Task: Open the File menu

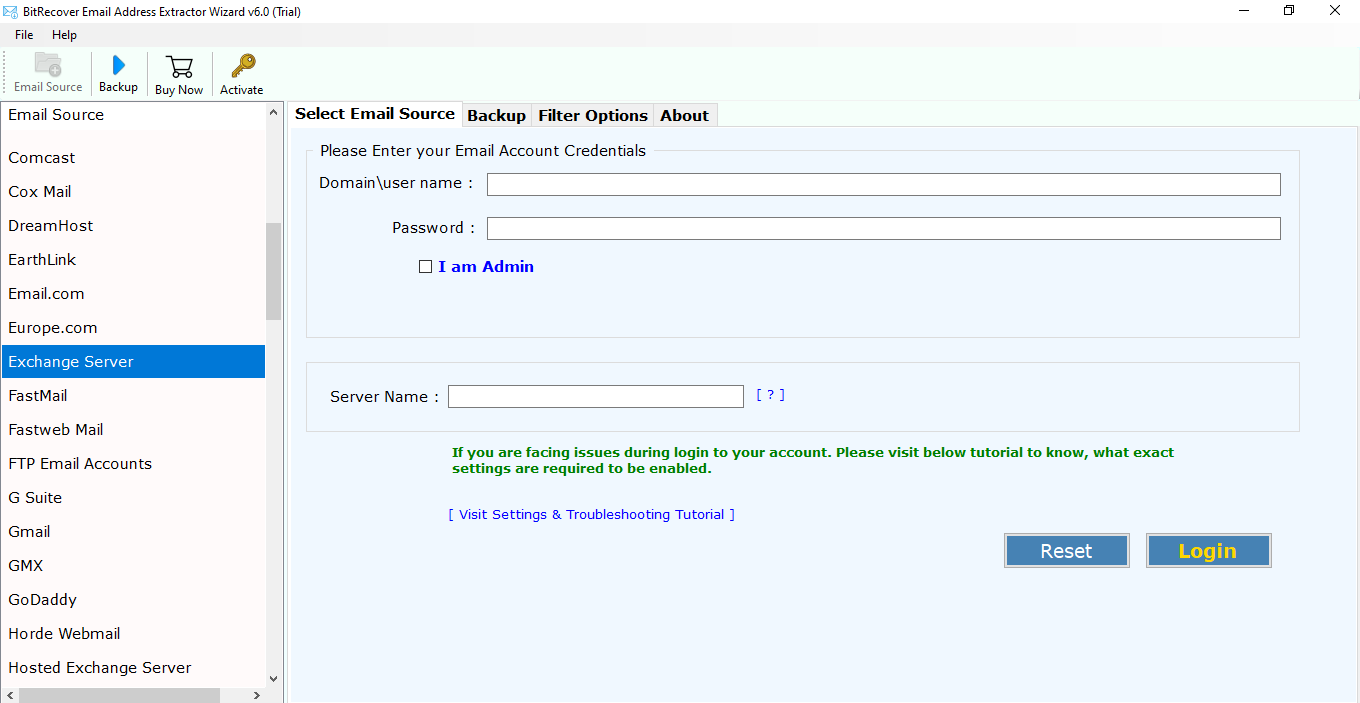Action: pyautogui.click(x=24, y=35)
